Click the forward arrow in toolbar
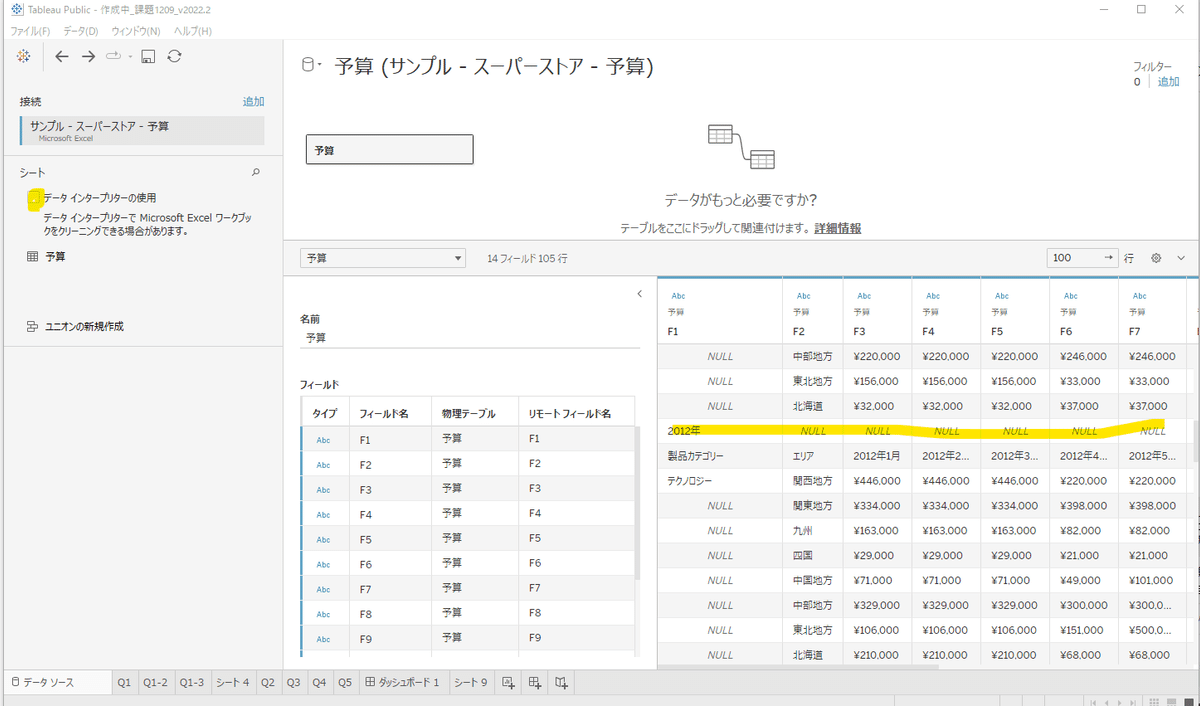Screen dimensions: 1200x706 (x=88, y=56)
